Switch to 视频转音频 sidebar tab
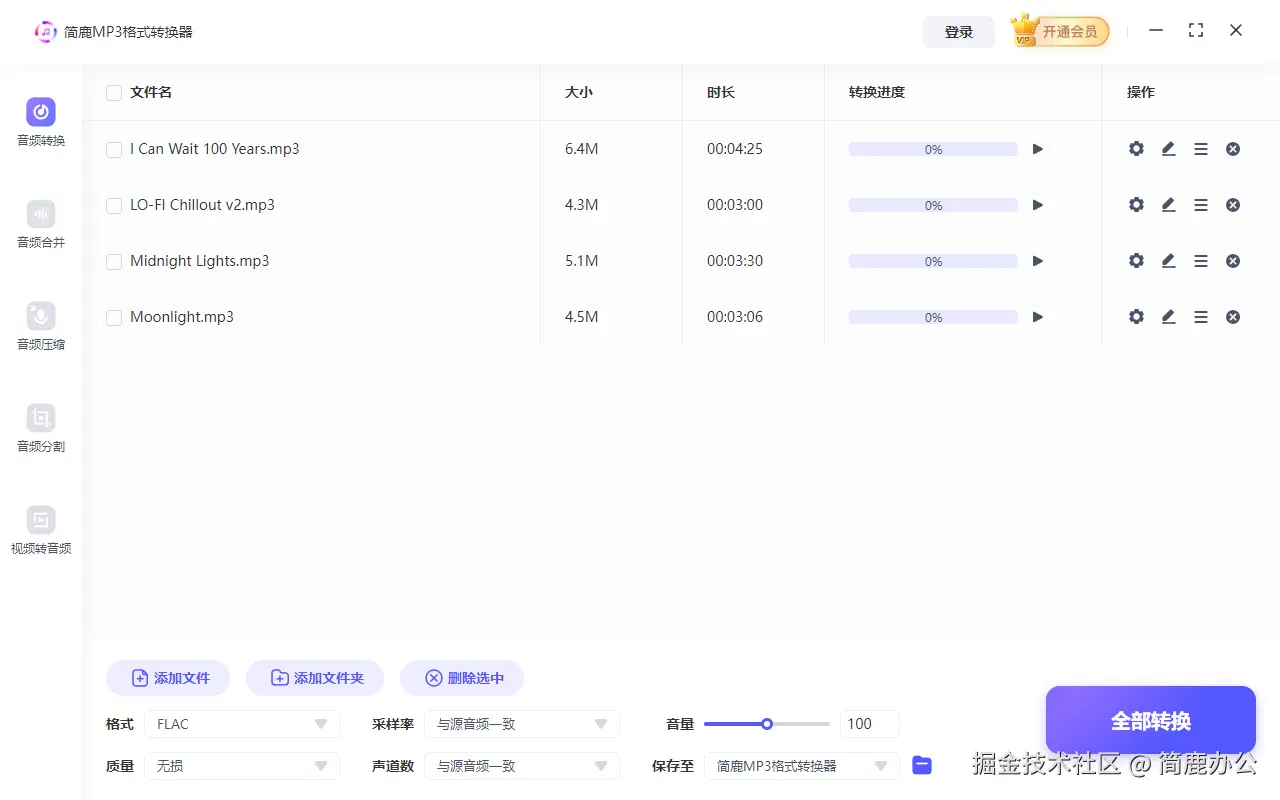The image size is (1280, 800). (41, 531)
